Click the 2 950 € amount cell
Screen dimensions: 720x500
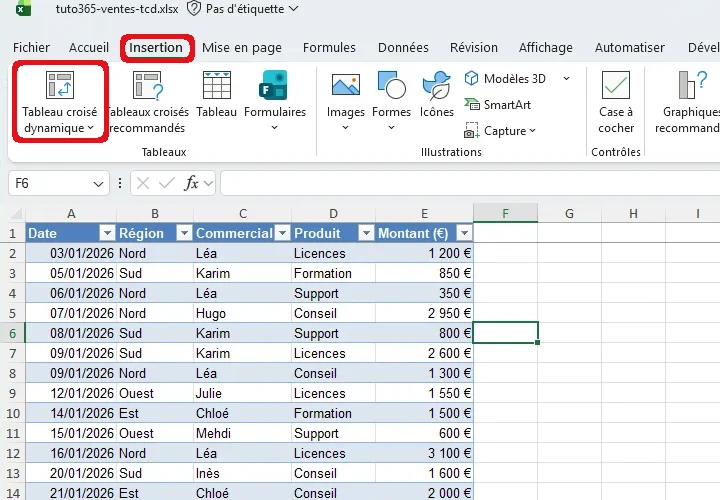(x=424, y=313)
